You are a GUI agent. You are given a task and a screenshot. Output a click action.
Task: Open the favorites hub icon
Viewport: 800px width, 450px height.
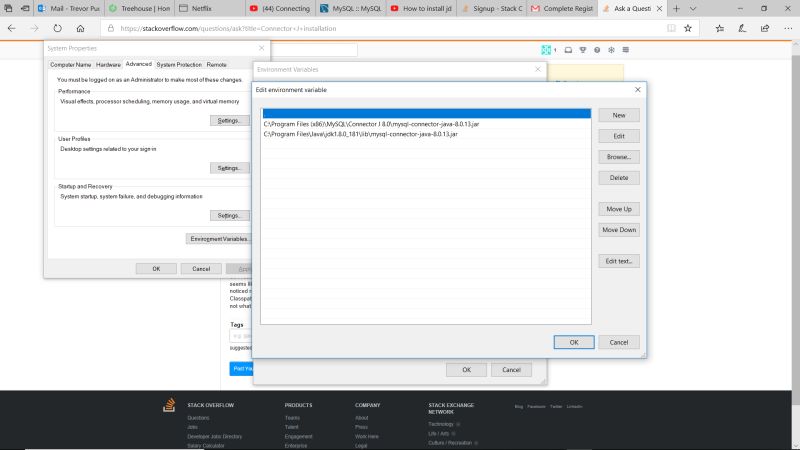pos(719,29)
